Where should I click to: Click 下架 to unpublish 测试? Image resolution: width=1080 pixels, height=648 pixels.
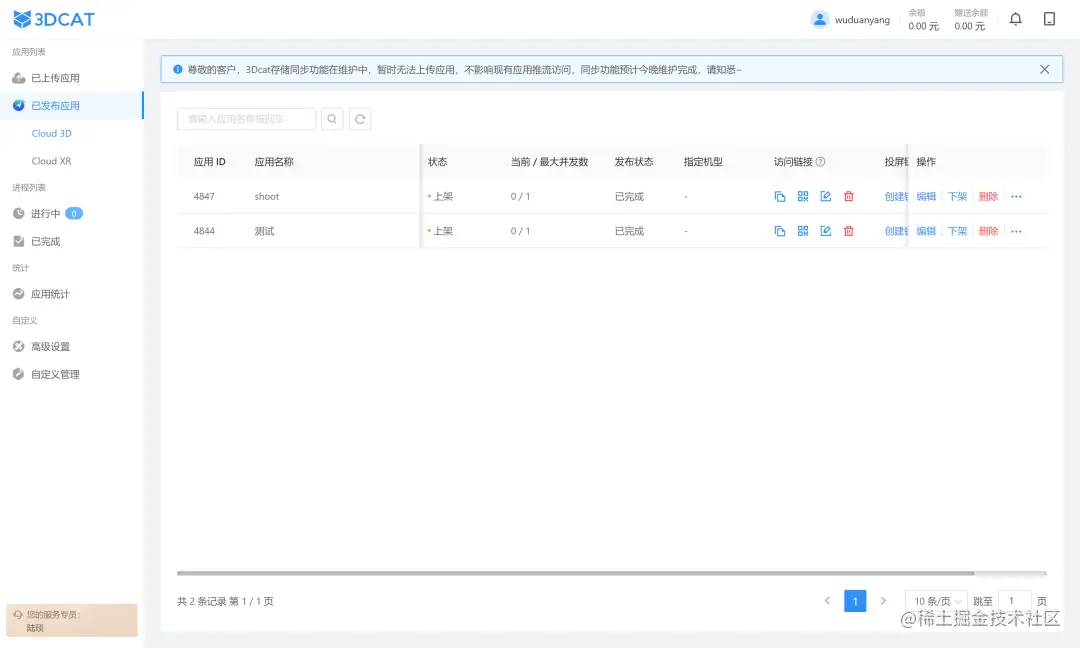point(957,231)
